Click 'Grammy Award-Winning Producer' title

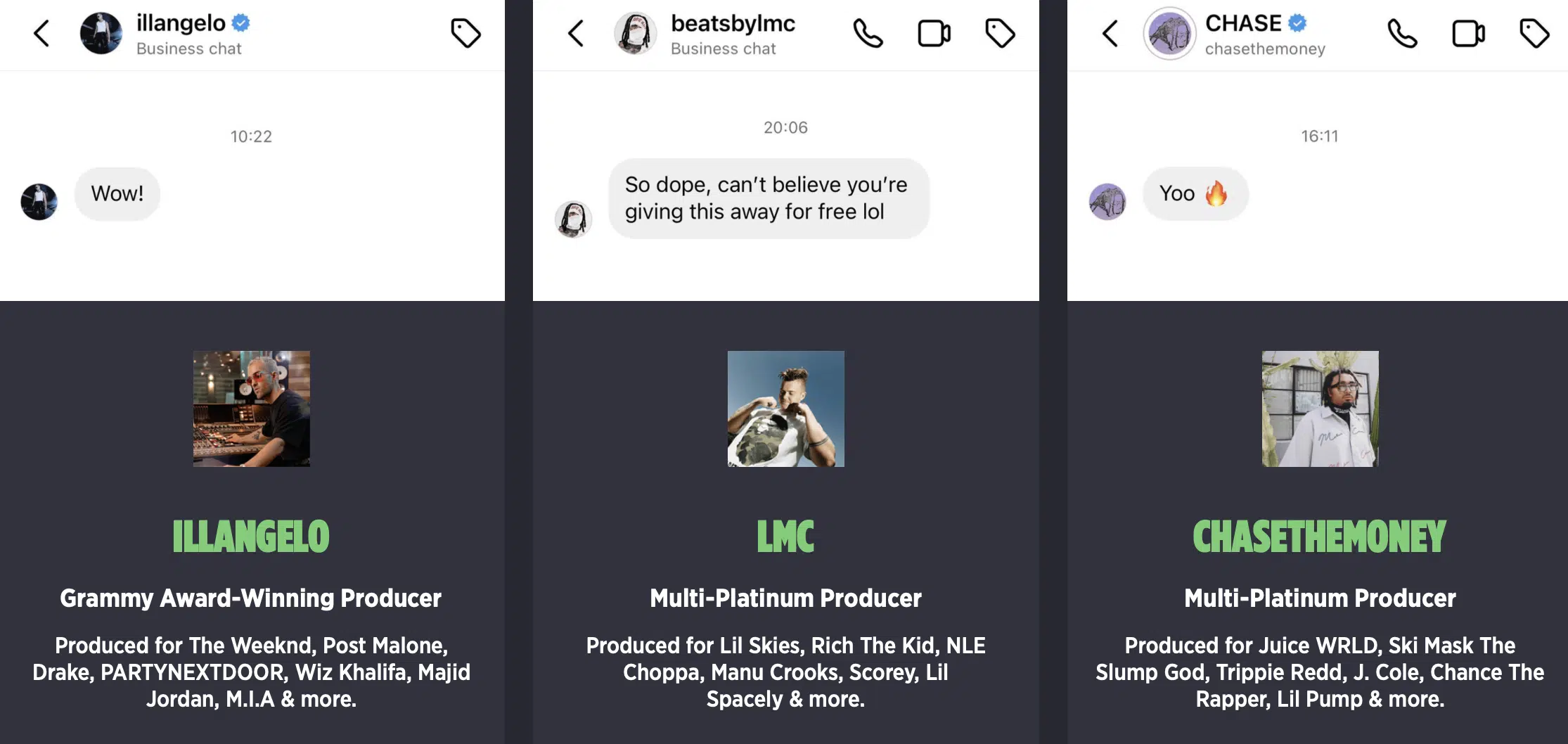(x=251, y=598)
